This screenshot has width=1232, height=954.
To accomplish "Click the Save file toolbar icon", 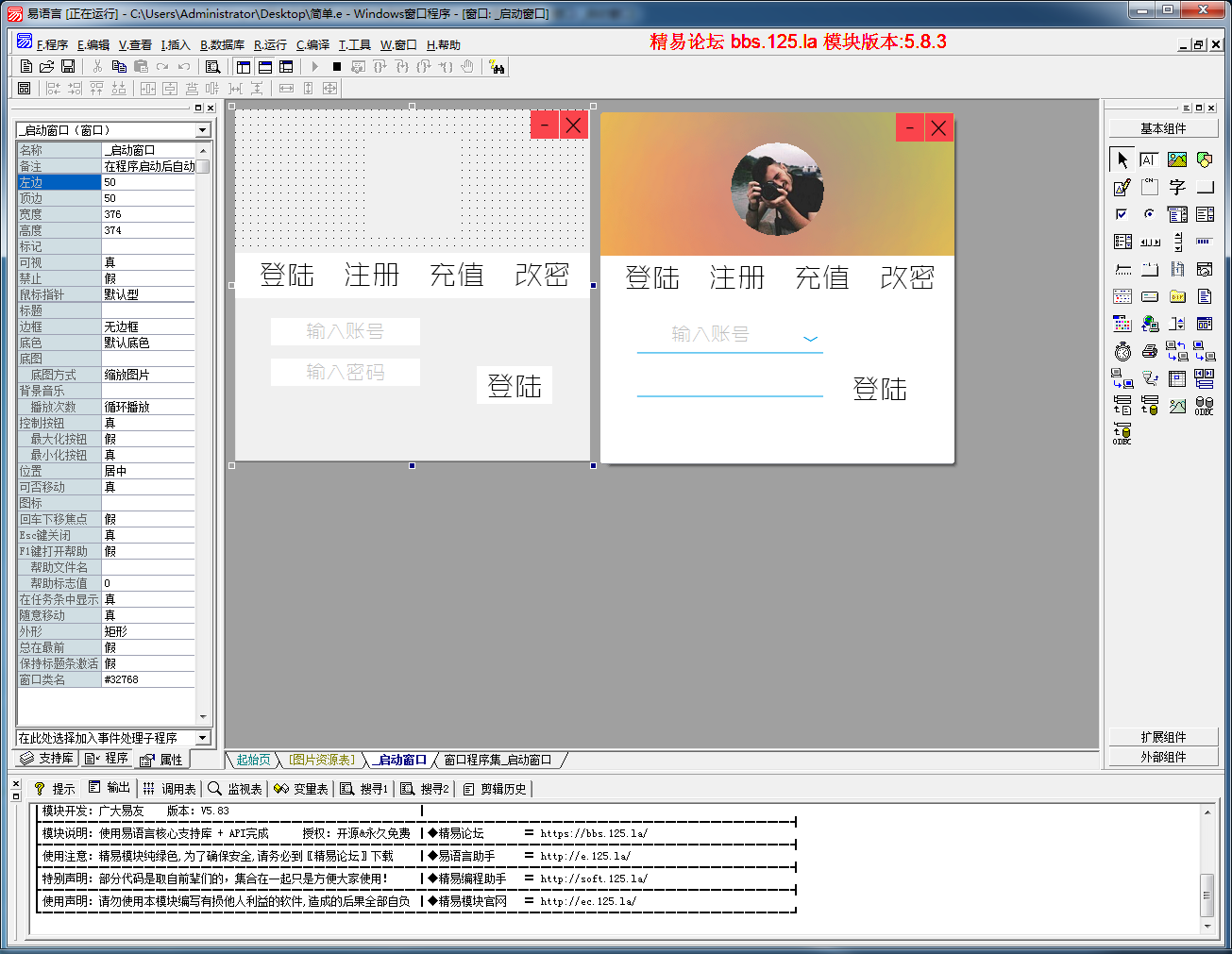I will (x=68, y=66).
